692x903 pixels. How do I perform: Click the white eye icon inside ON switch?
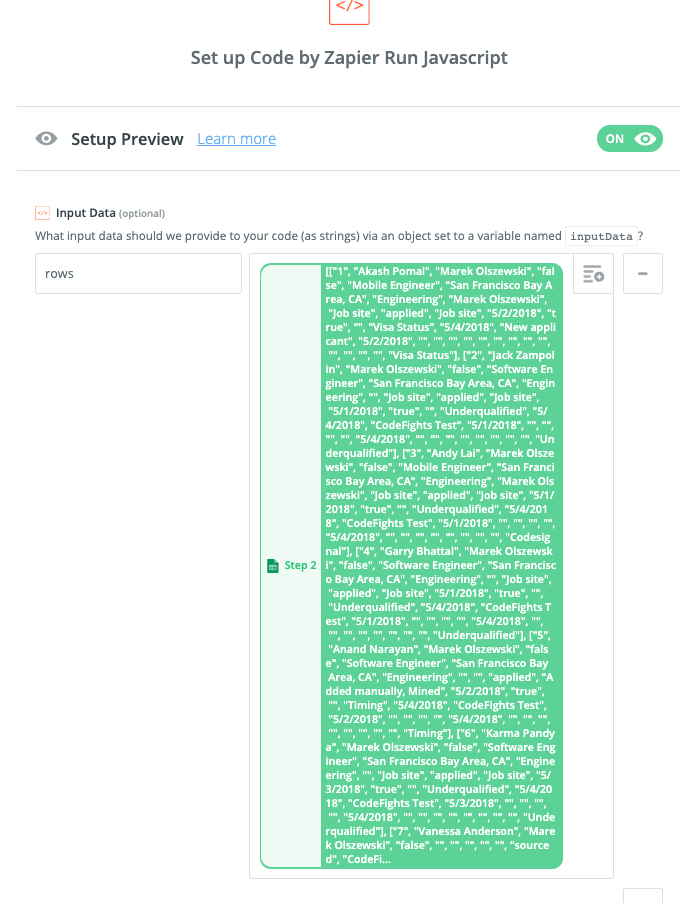click(645, 139)
